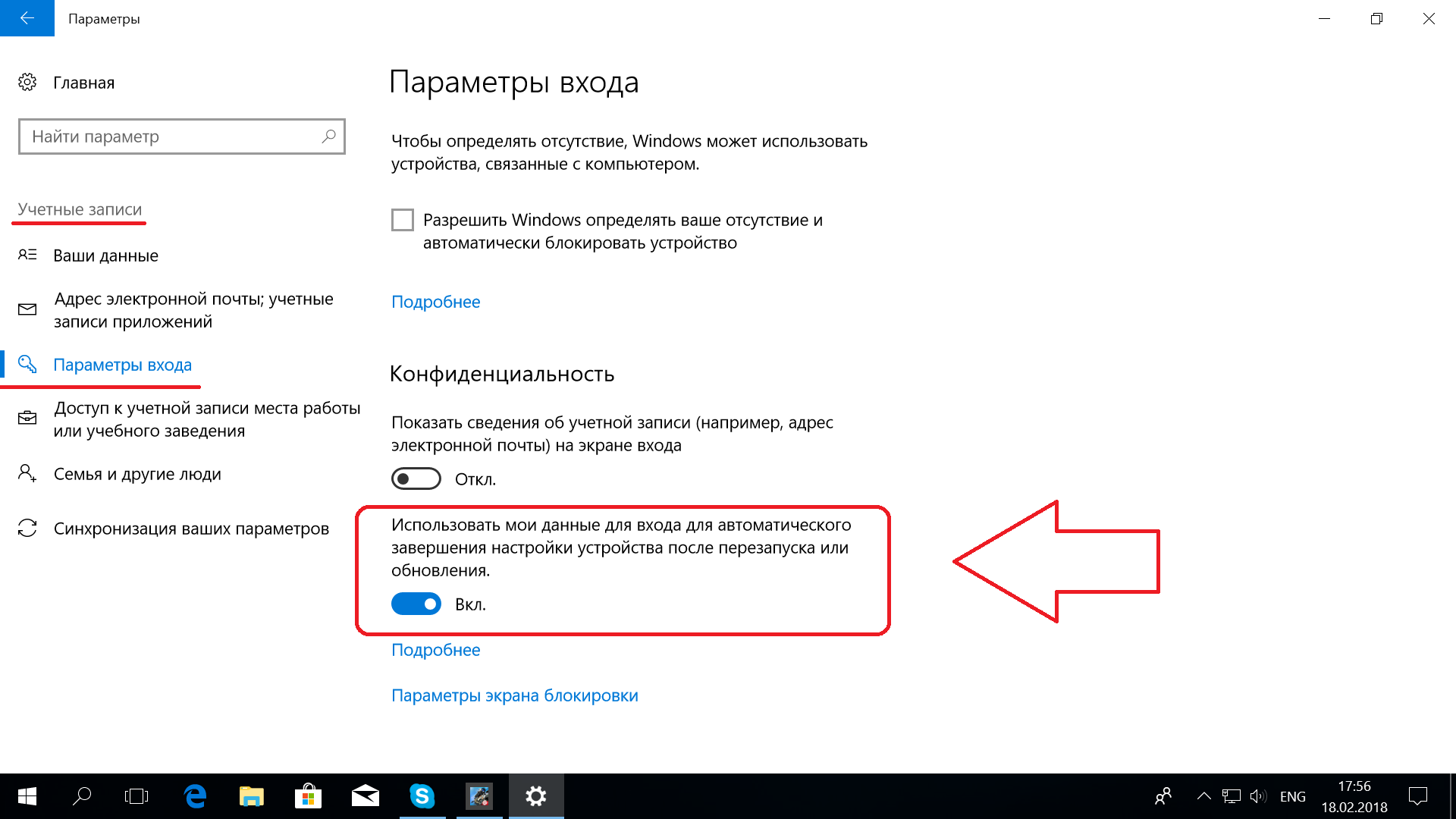Open Параметры экрана блокировки link
The width and height of the screenshot is (1456, 819).
(515, 695)
